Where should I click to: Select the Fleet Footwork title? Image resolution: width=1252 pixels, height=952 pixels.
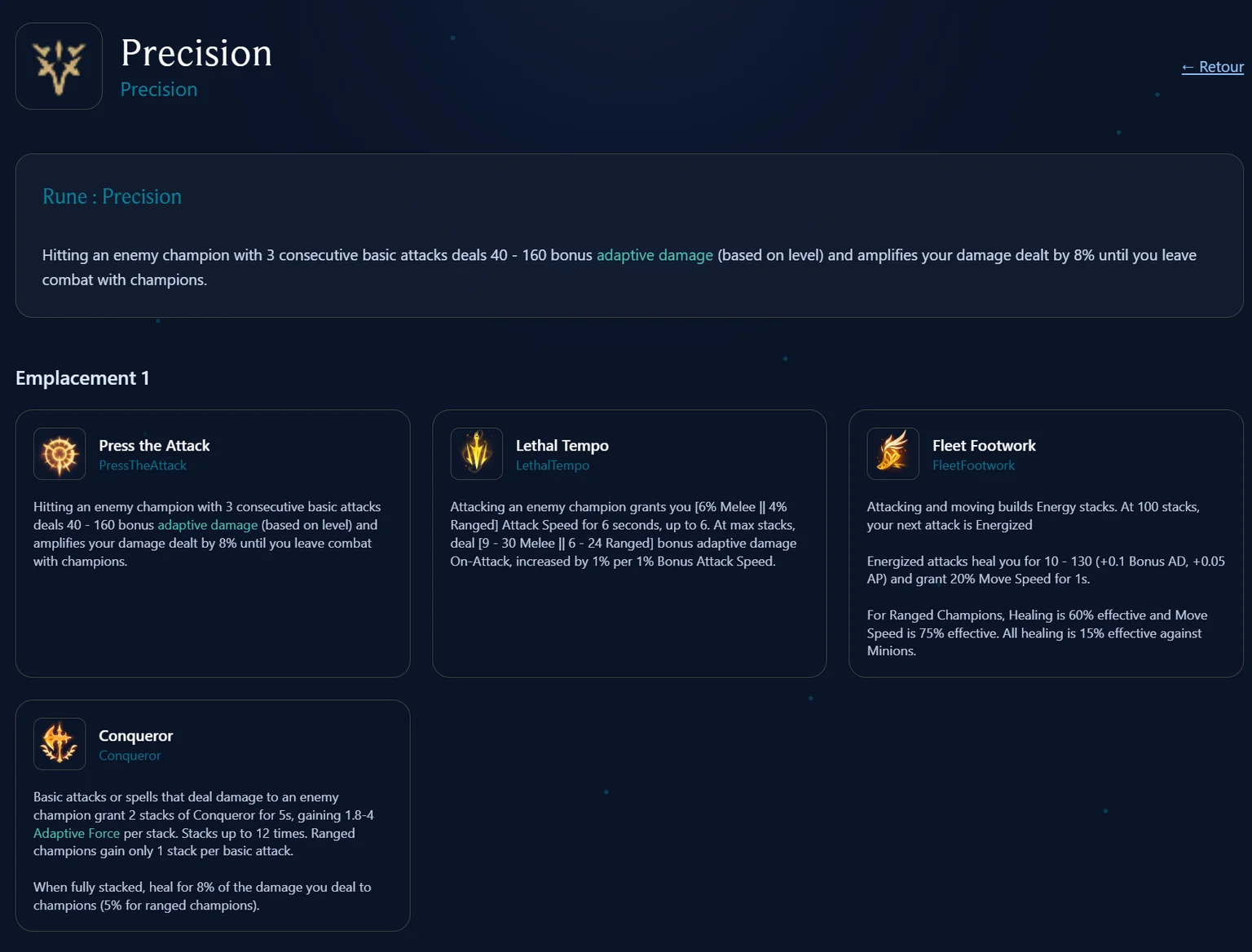coord(984,445)
